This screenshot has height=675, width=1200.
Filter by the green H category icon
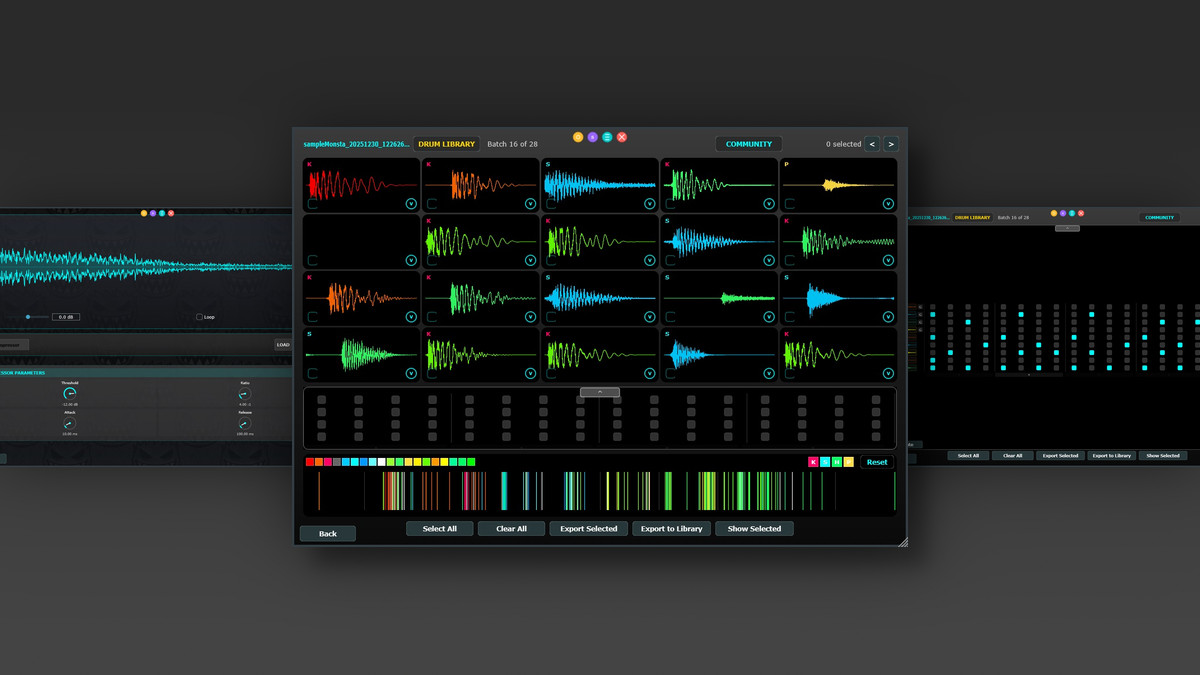pyautogui.click(x=837, y=462)
